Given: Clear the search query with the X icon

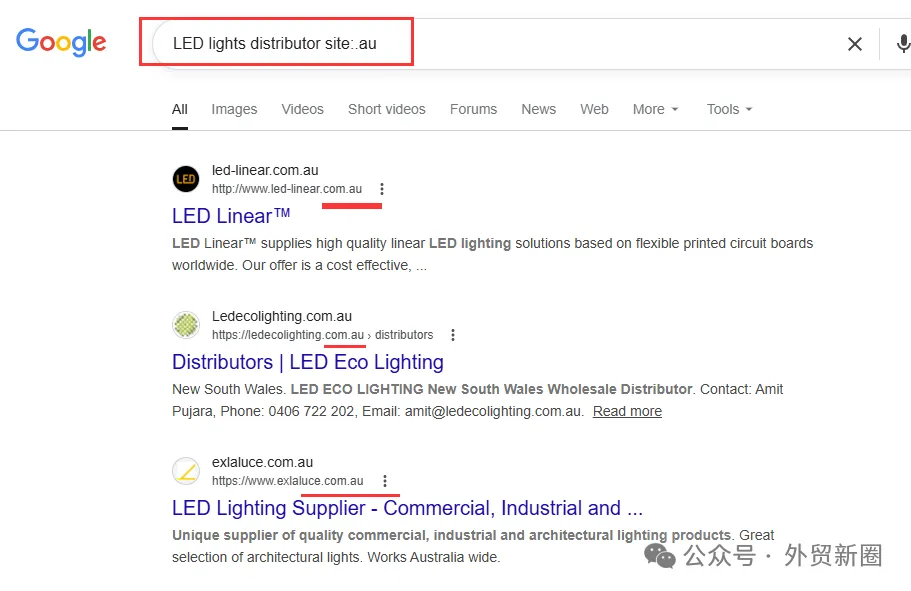Looking at the screenshot, I should (x=854, y=44).
